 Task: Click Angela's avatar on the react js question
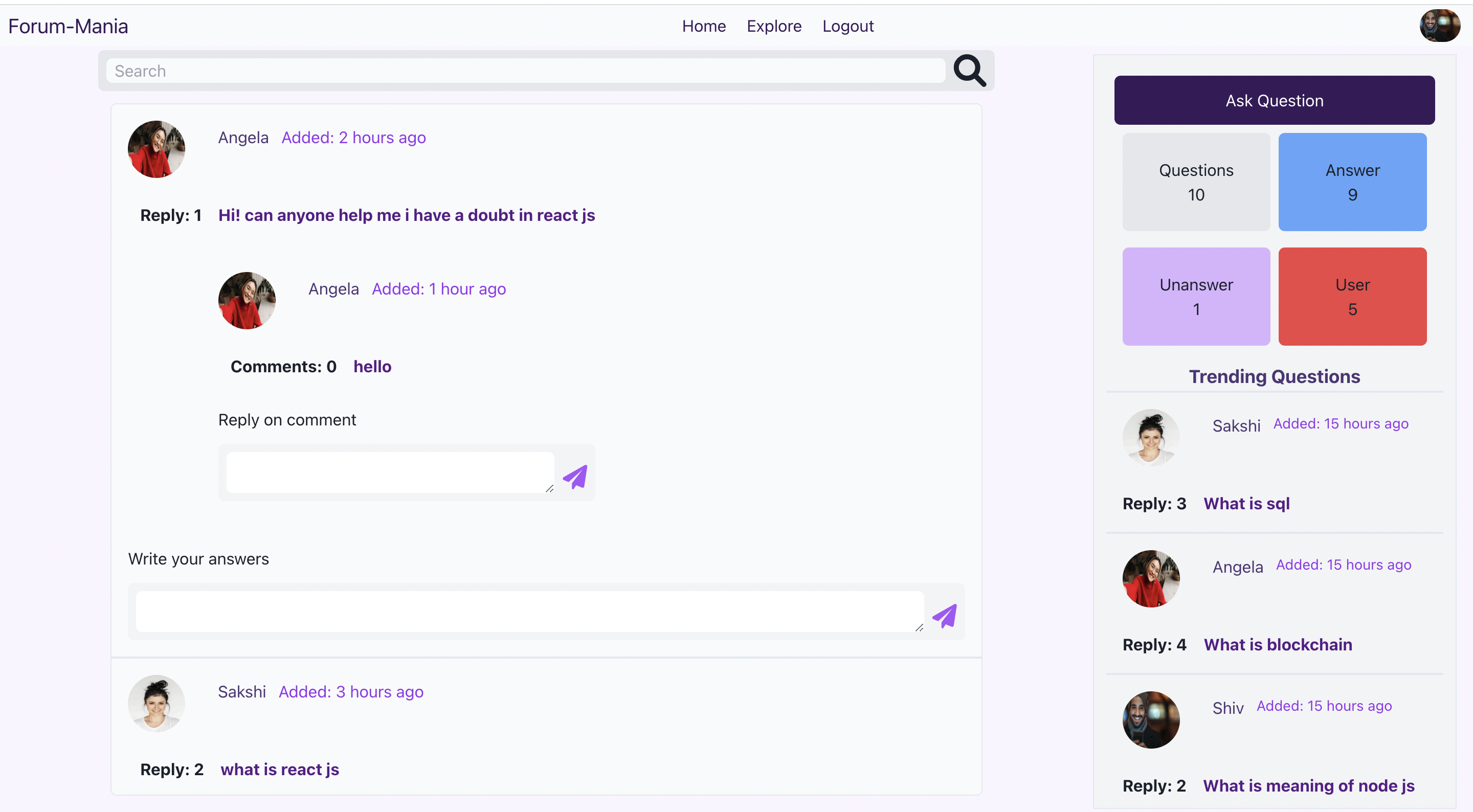(156, 149)
